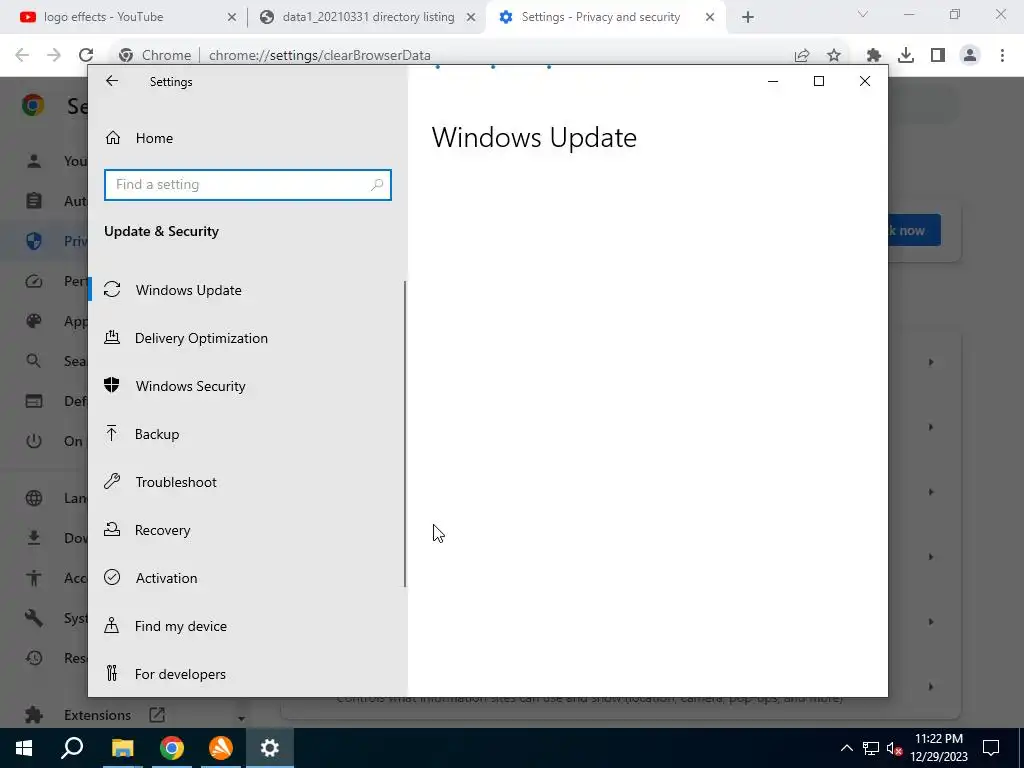Click the Find my device person icon
The height and width of the screenshot is (768, 1024).
(112, 626)
